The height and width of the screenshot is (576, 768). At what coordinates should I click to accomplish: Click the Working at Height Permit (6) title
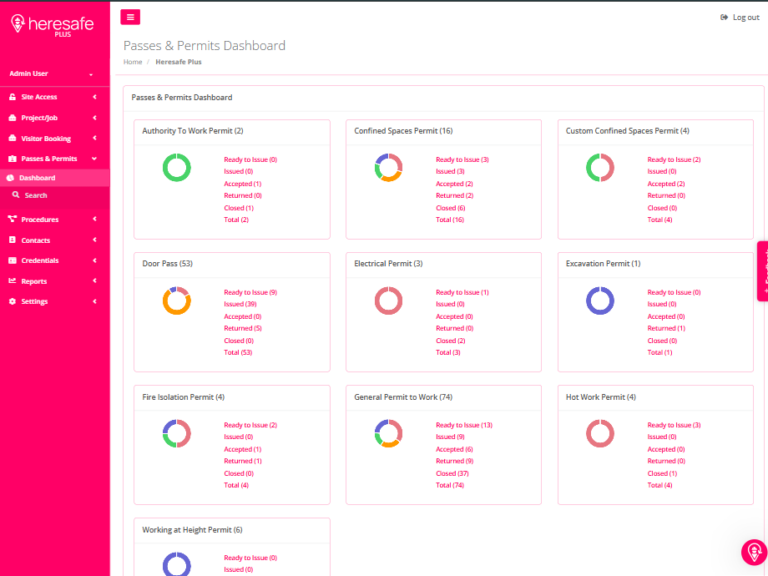tap(192, 530)
